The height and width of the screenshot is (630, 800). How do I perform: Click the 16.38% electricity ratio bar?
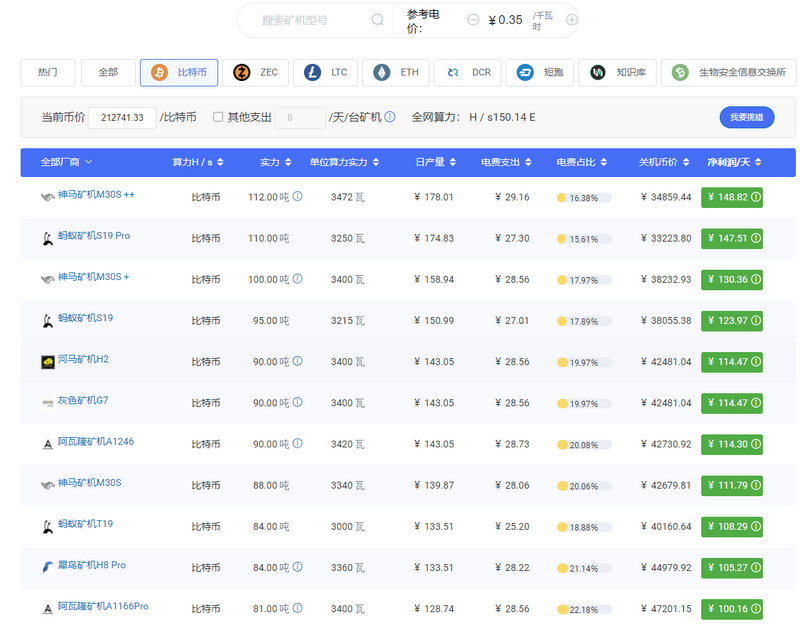click(584, 198)
